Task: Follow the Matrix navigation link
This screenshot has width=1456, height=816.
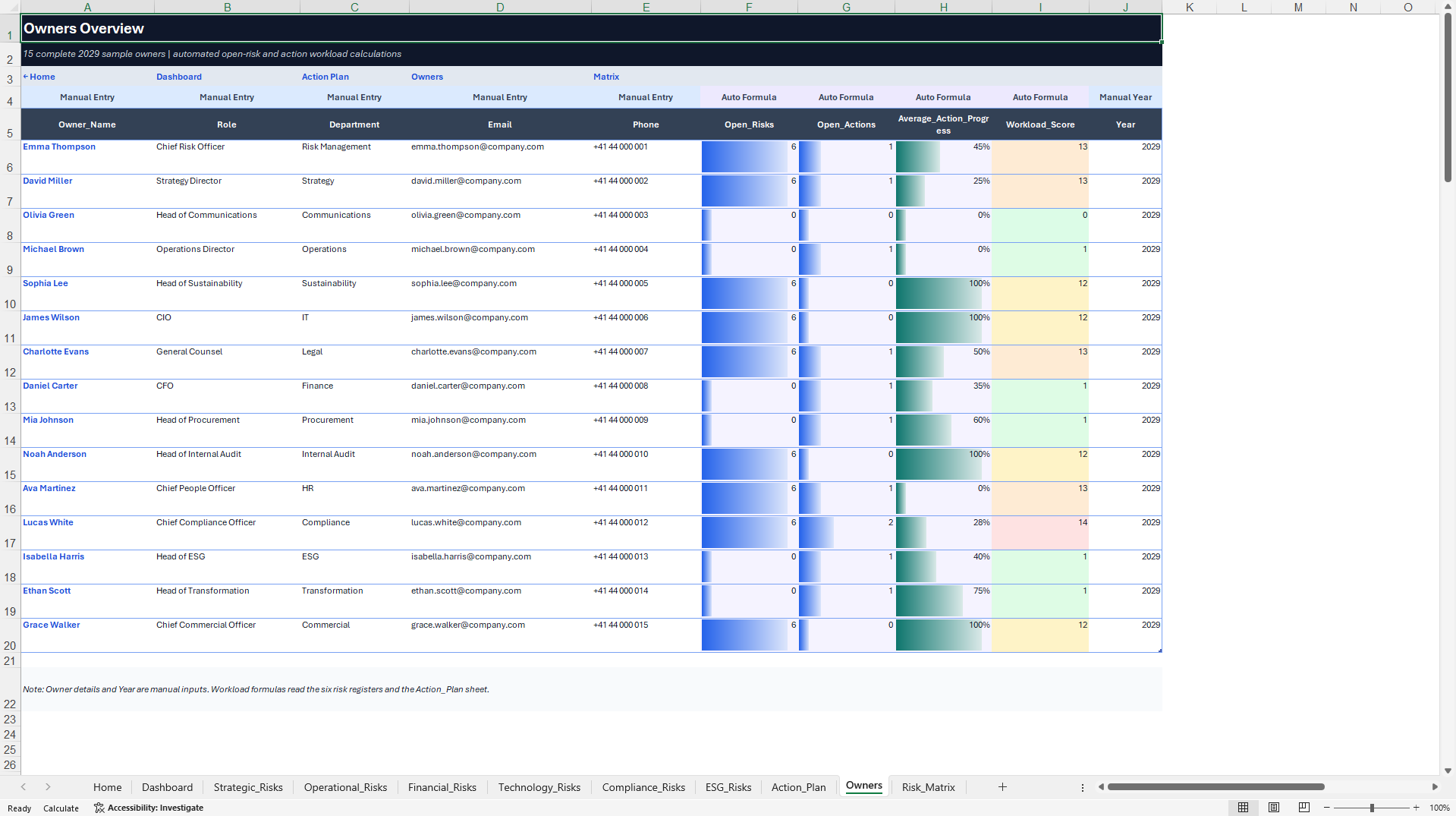Action: pos(606,77)
